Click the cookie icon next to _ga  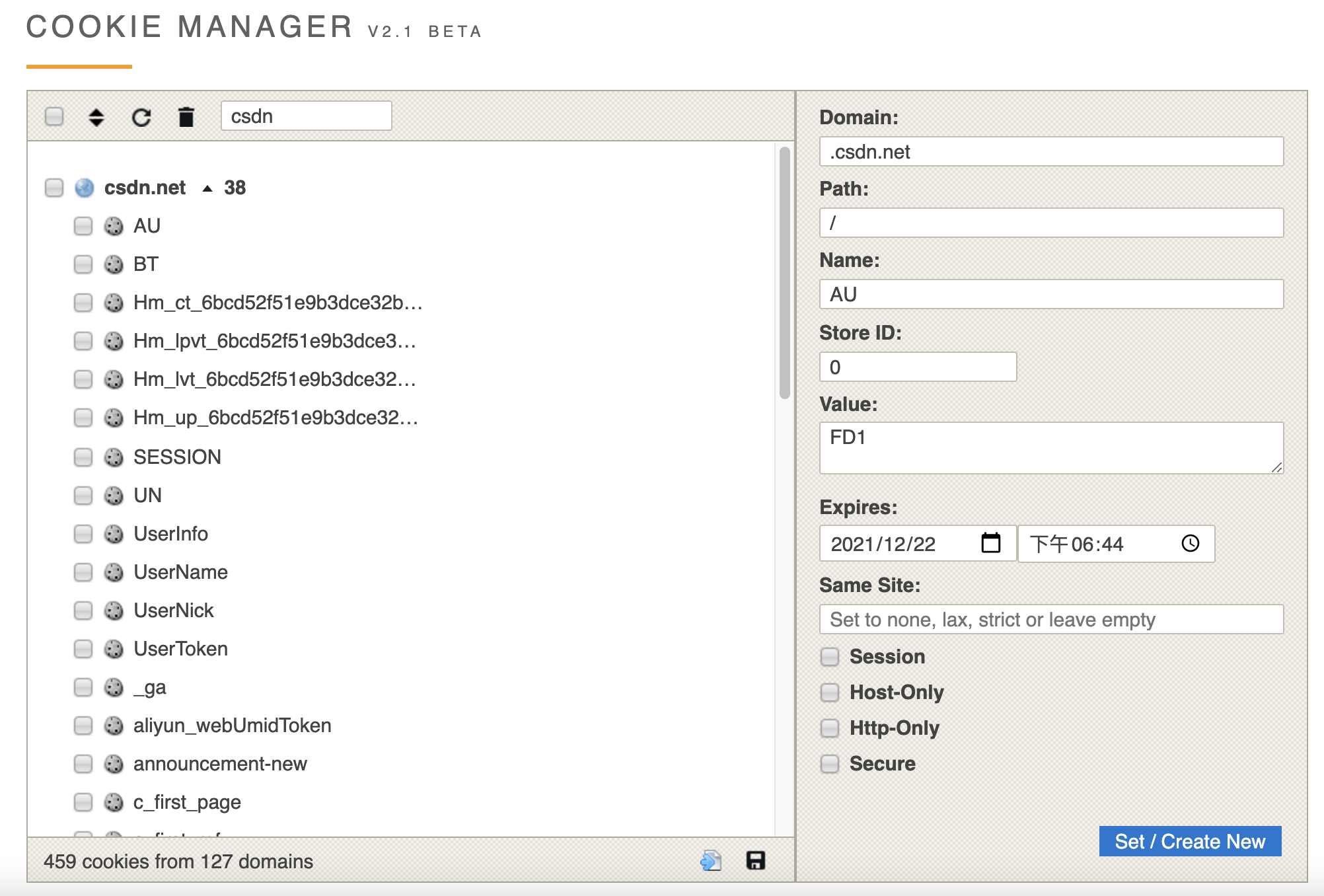pos(114,687)
